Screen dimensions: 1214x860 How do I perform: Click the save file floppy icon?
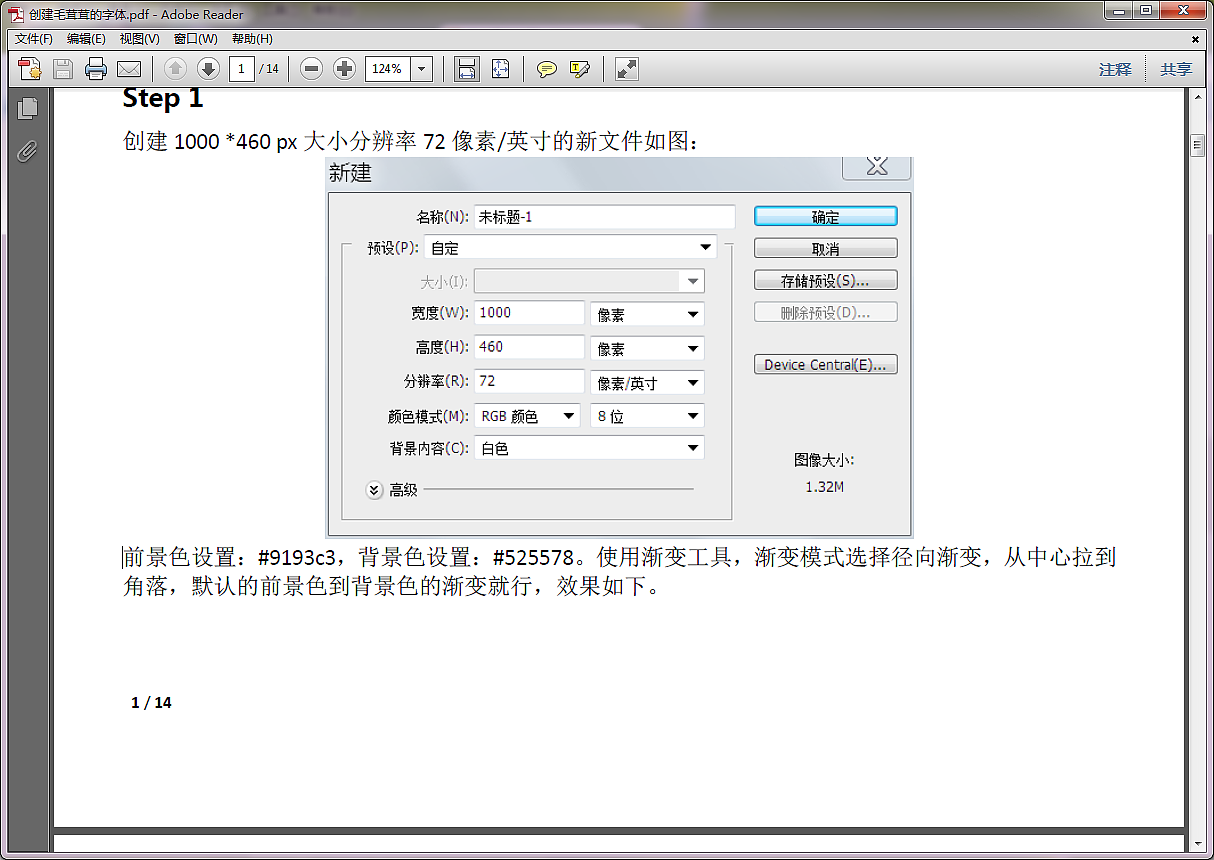click(x=63, y=69)
